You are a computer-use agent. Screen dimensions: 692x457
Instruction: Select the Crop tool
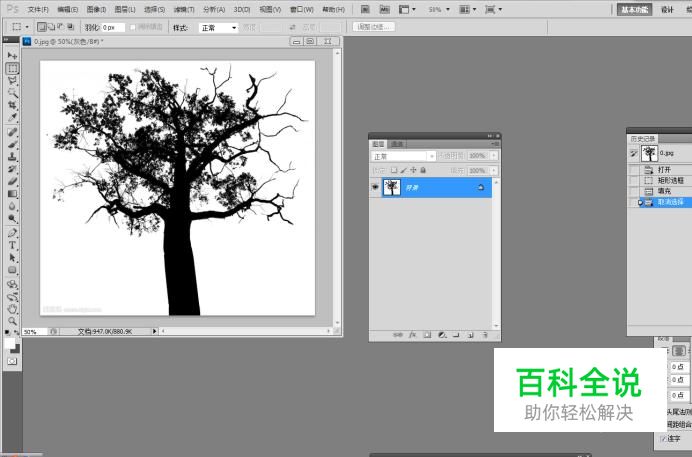[12, 105]
